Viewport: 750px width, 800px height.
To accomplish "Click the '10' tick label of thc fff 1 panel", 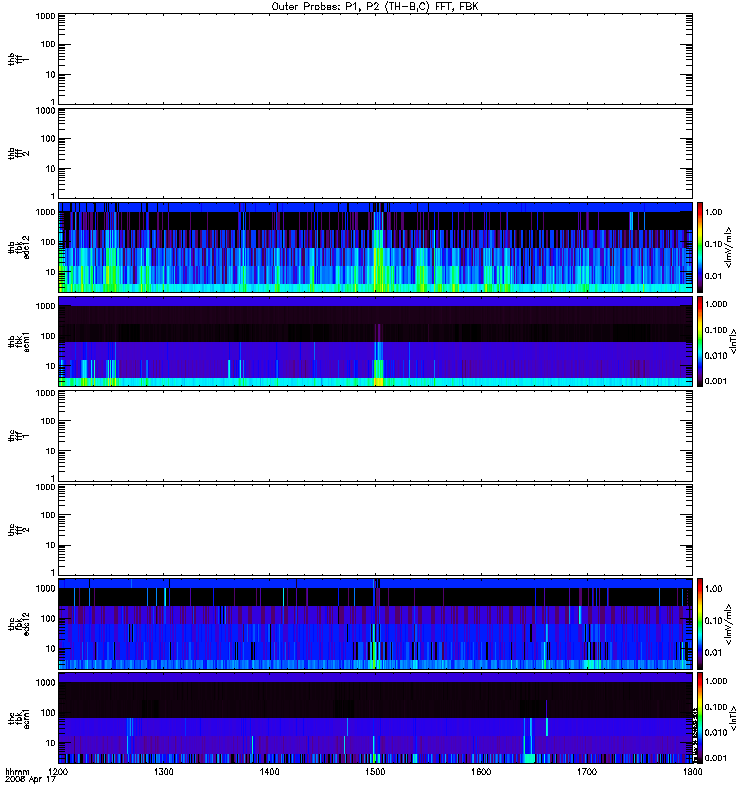I will coord(50,451).
